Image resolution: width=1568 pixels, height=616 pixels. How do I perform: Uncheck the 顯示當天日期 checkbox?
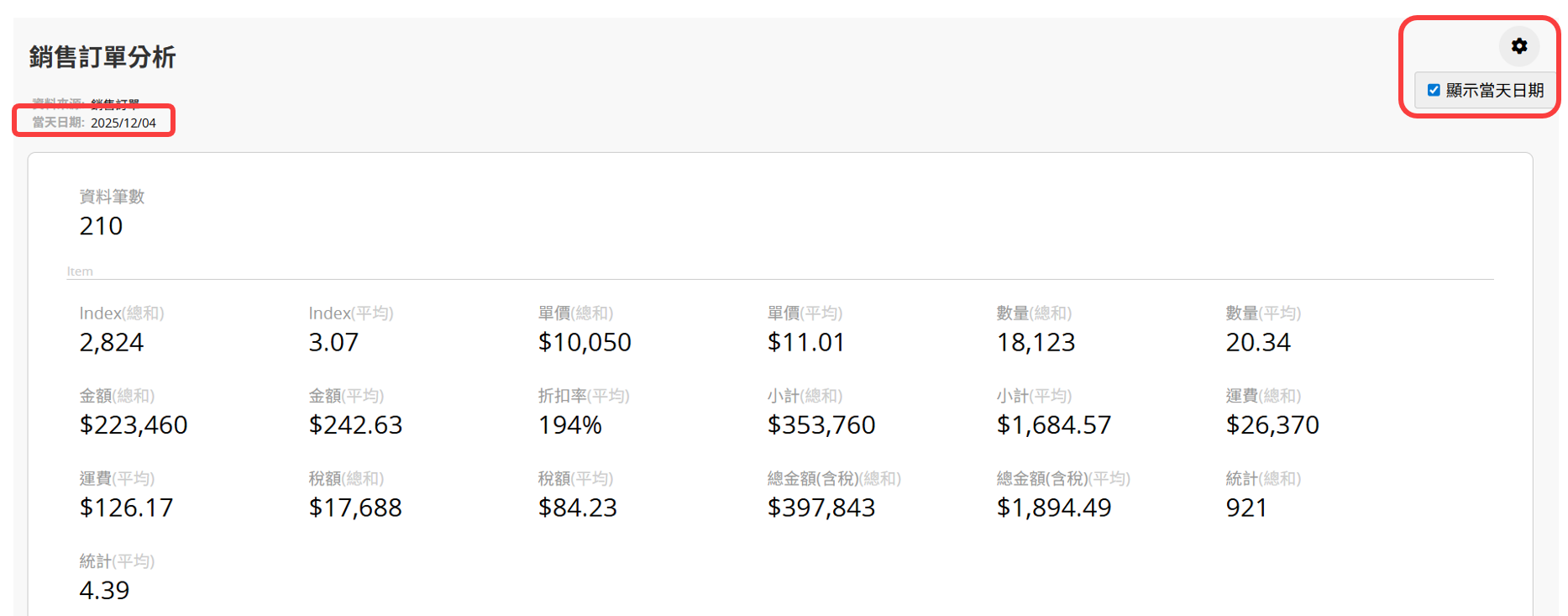click(x=1434, y=90)
